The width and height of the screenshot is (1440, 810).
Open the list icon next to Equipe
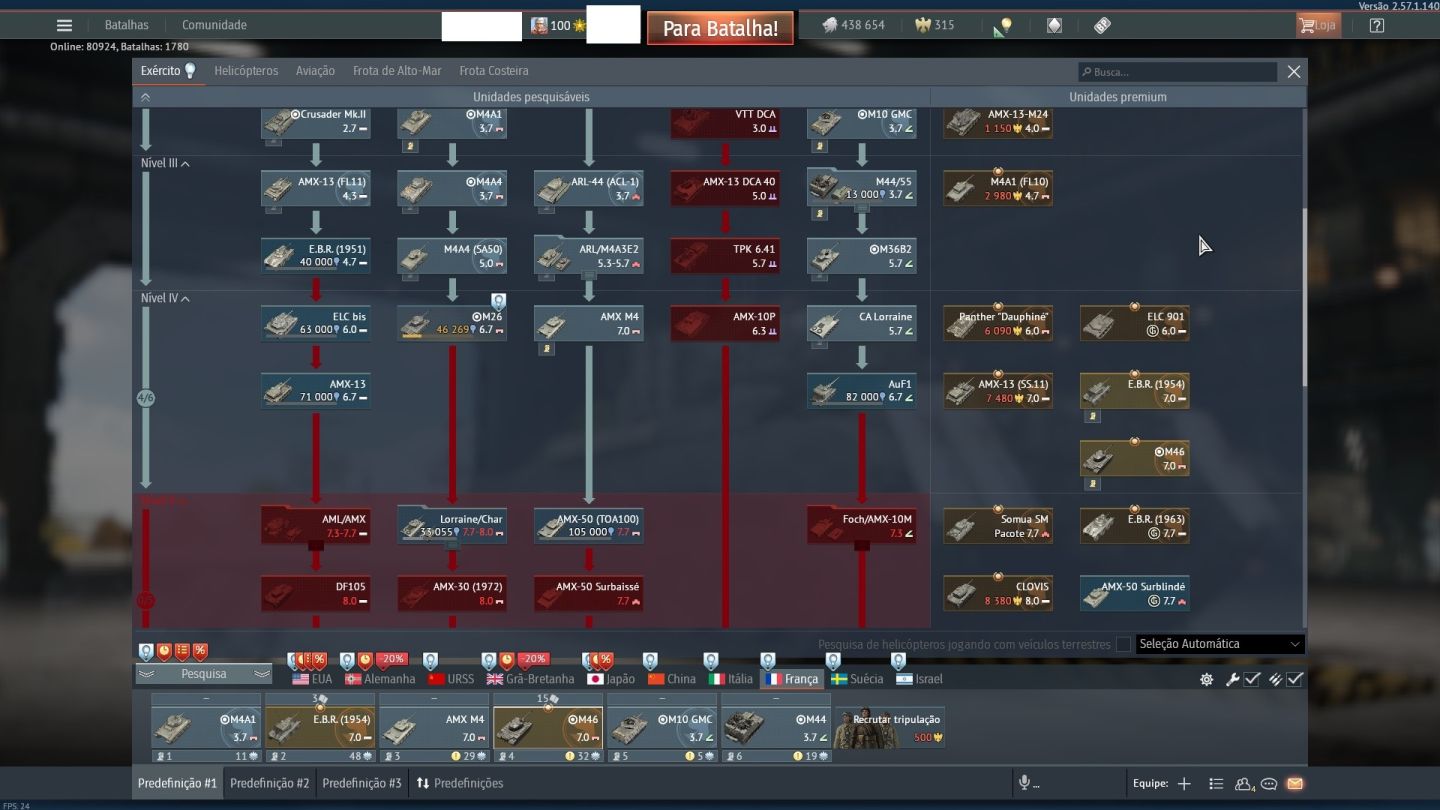click(1216, 784)
